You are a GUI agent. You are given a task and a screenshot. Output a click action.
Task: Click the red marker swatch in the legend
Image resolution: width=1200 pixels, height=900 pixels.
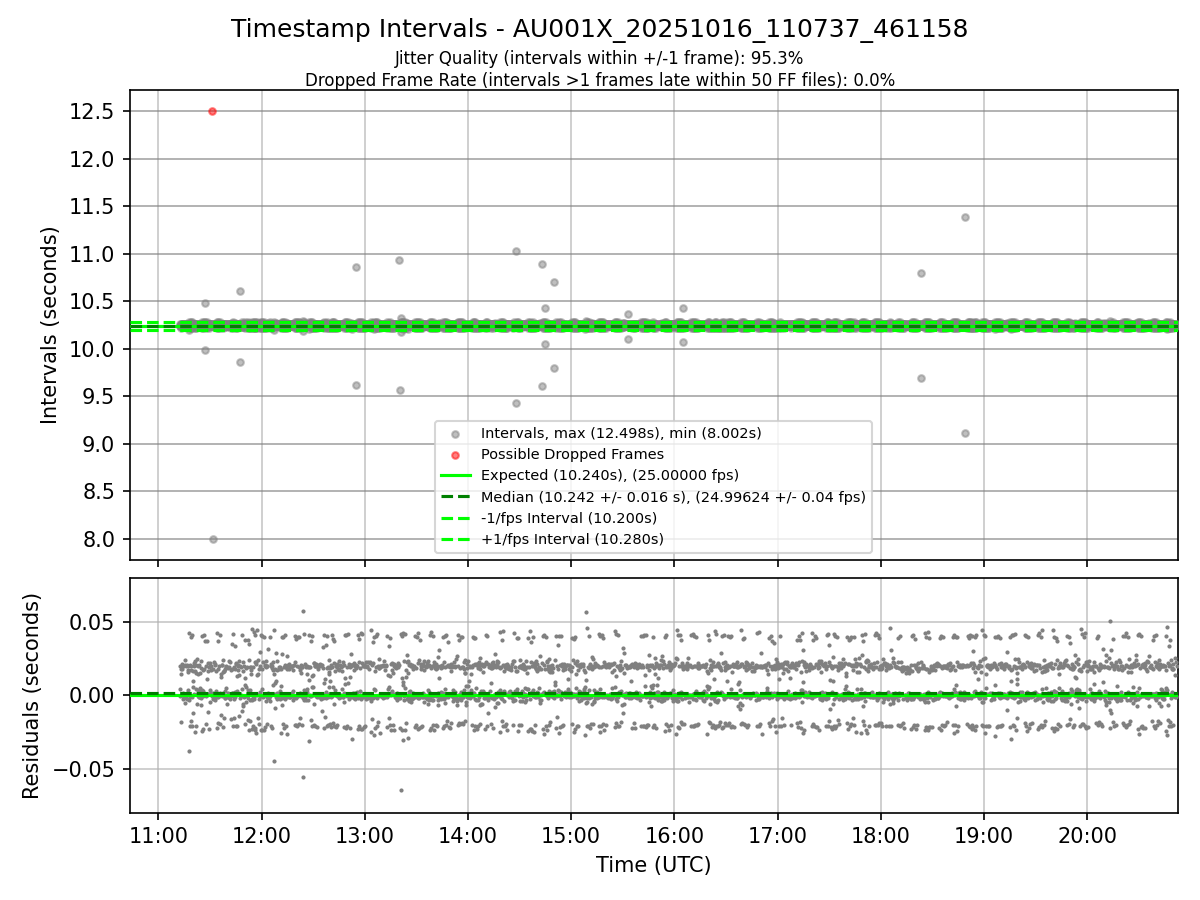[x=455, y=455]
